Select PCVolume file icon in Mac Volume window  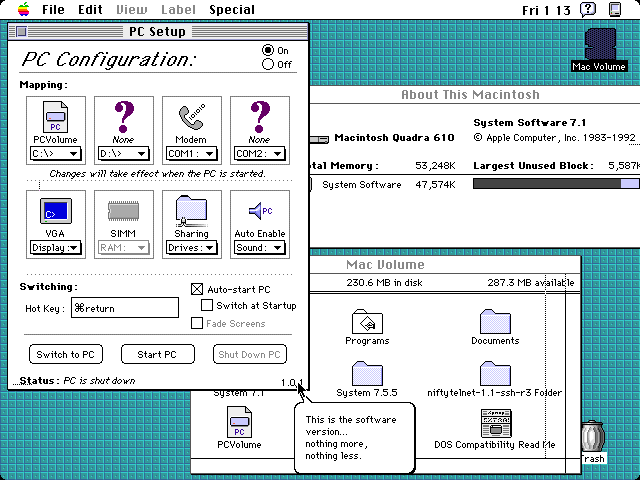tap(239, 422)
